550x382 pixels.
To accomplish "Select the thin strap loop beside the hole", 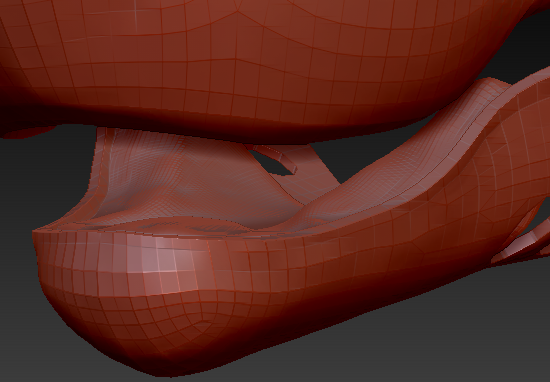I will pyautogui.click(x=277, y=157).
